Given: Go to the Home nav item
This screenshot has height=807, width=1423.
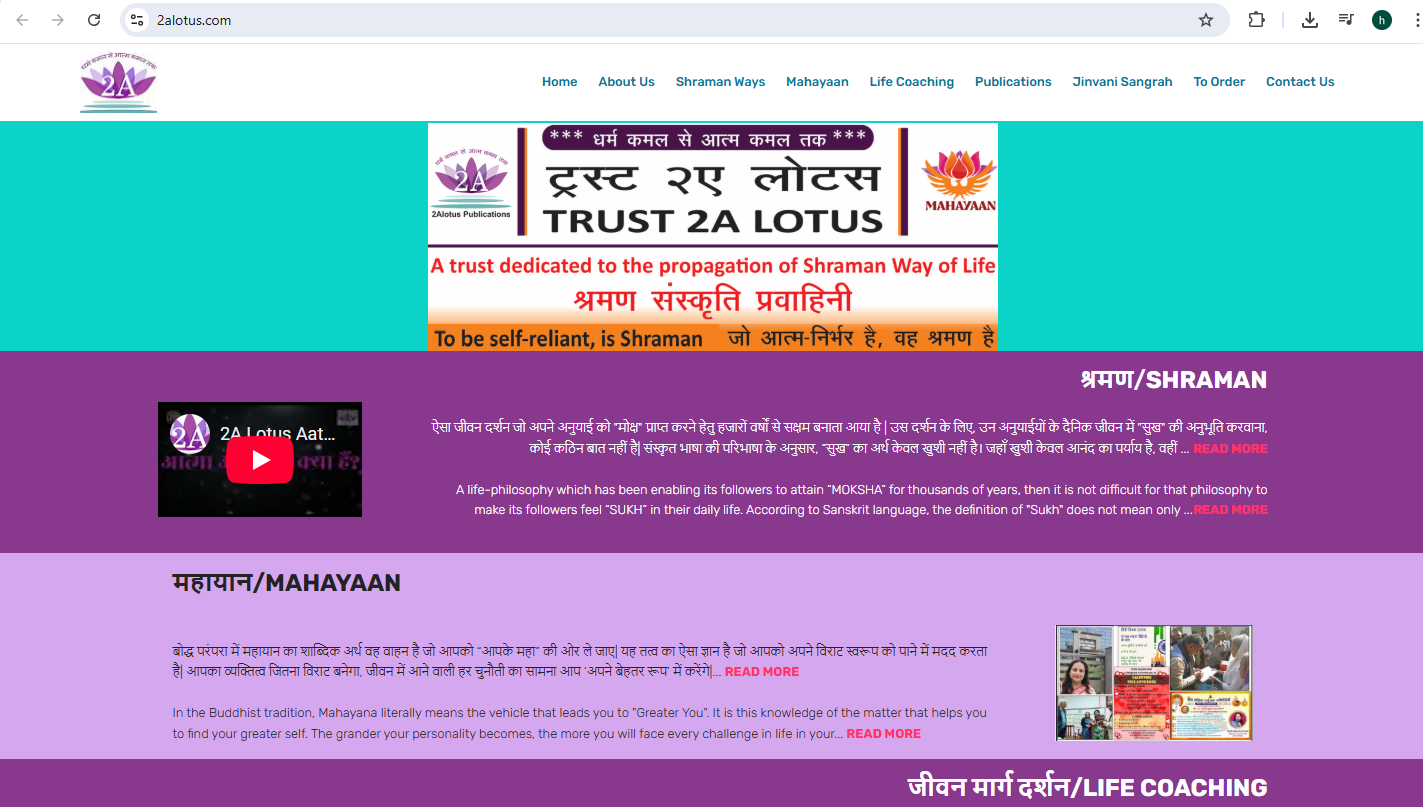Looking at the screenshot, I should [560, 82].
